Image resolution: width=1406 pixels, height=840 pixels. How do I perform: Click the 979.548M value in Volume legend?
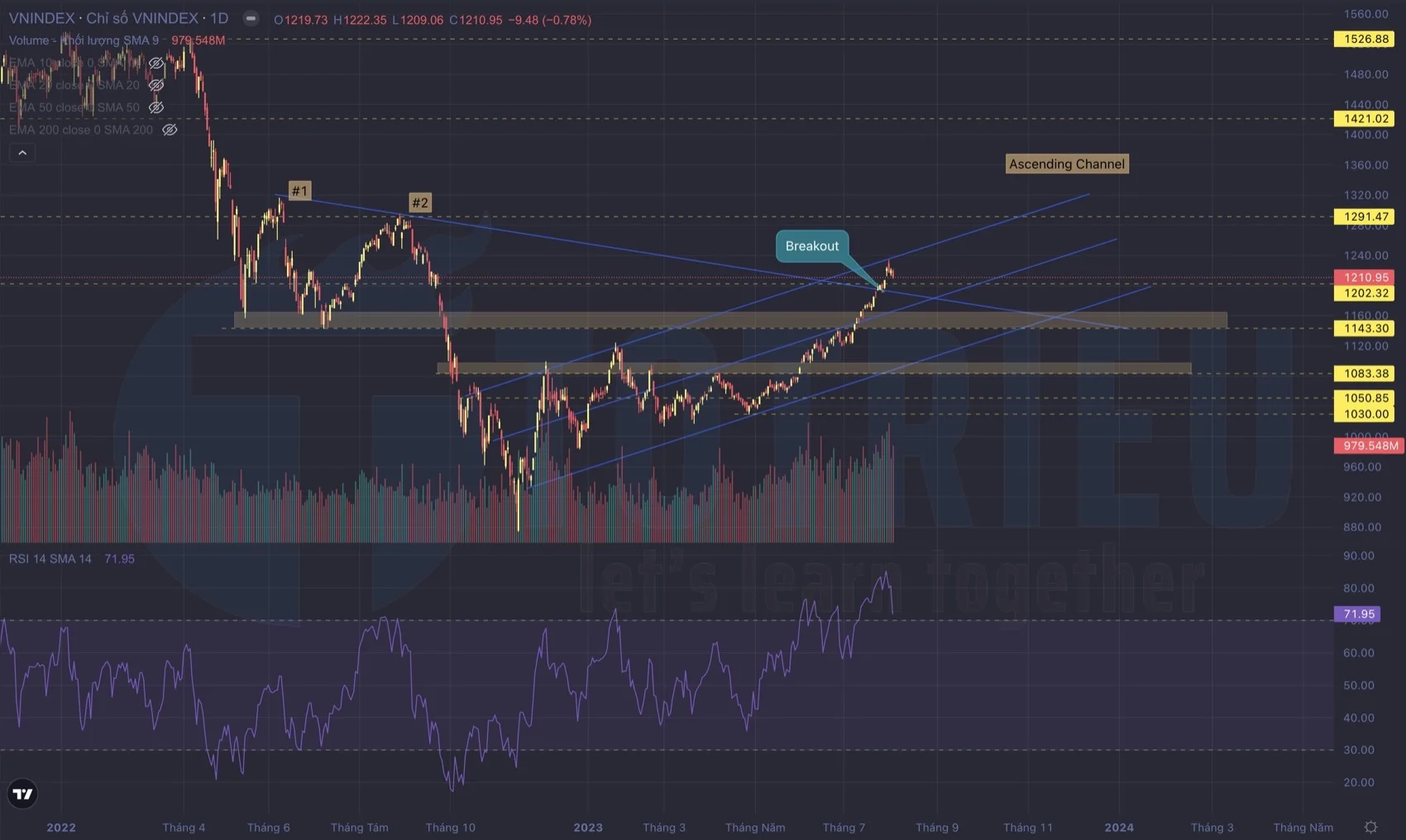(198, 41)
